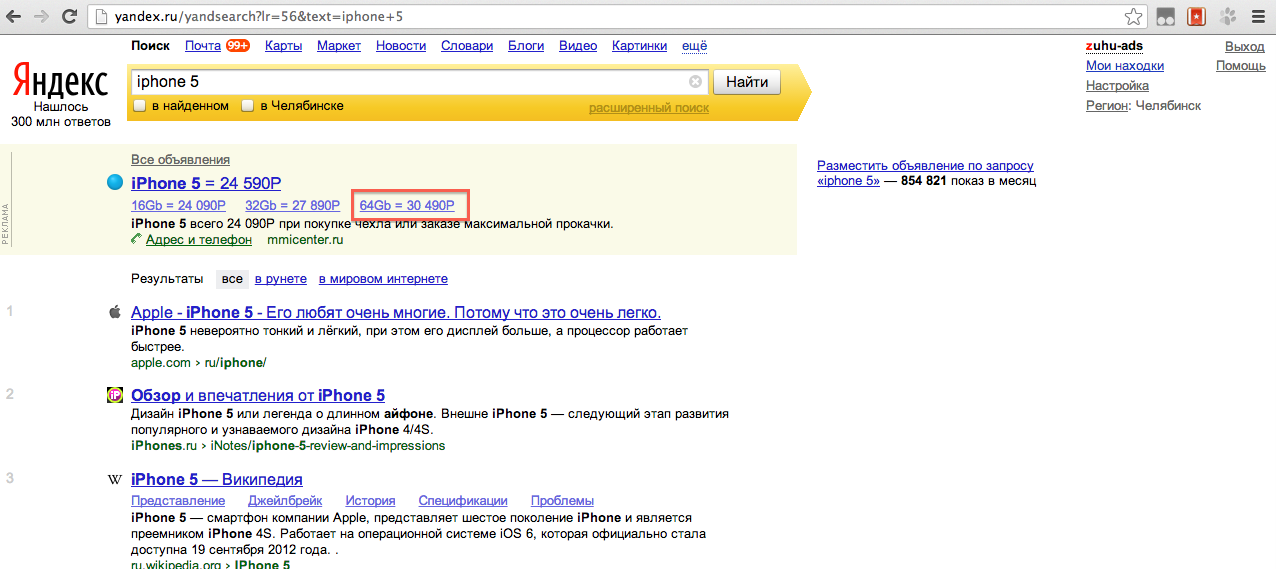This screenshot has width=1276, height=569.
Task: Click the mmicenter.ru ad domain
Action: [x=306, y=240]
